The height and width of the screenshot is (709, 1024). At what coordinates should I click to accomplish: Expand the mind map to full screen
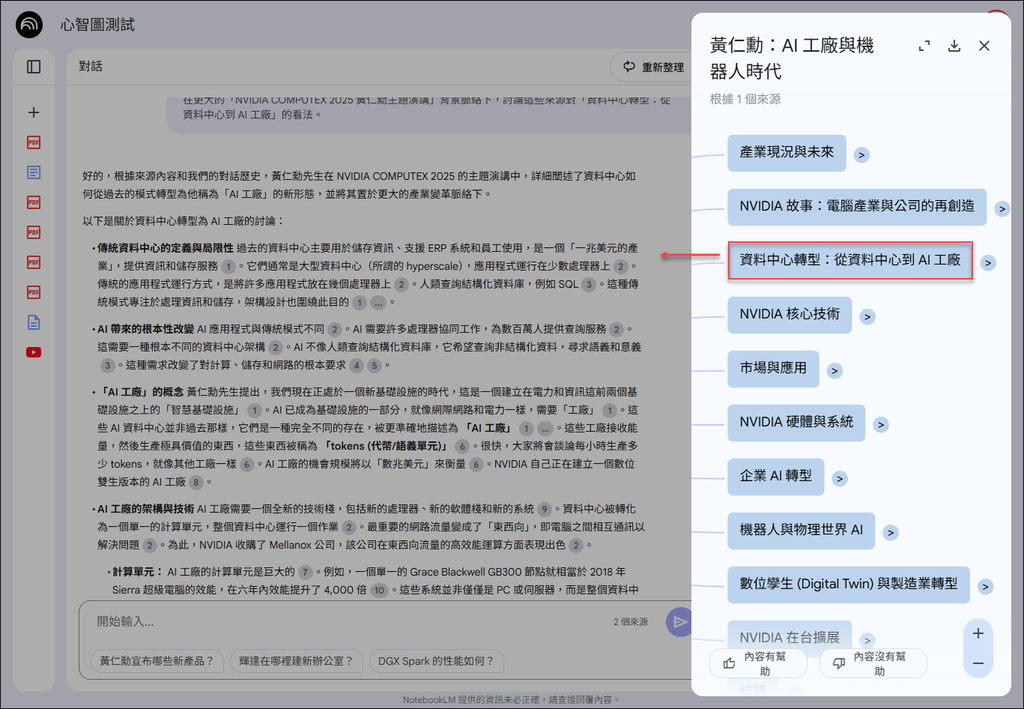click(924, 46)
